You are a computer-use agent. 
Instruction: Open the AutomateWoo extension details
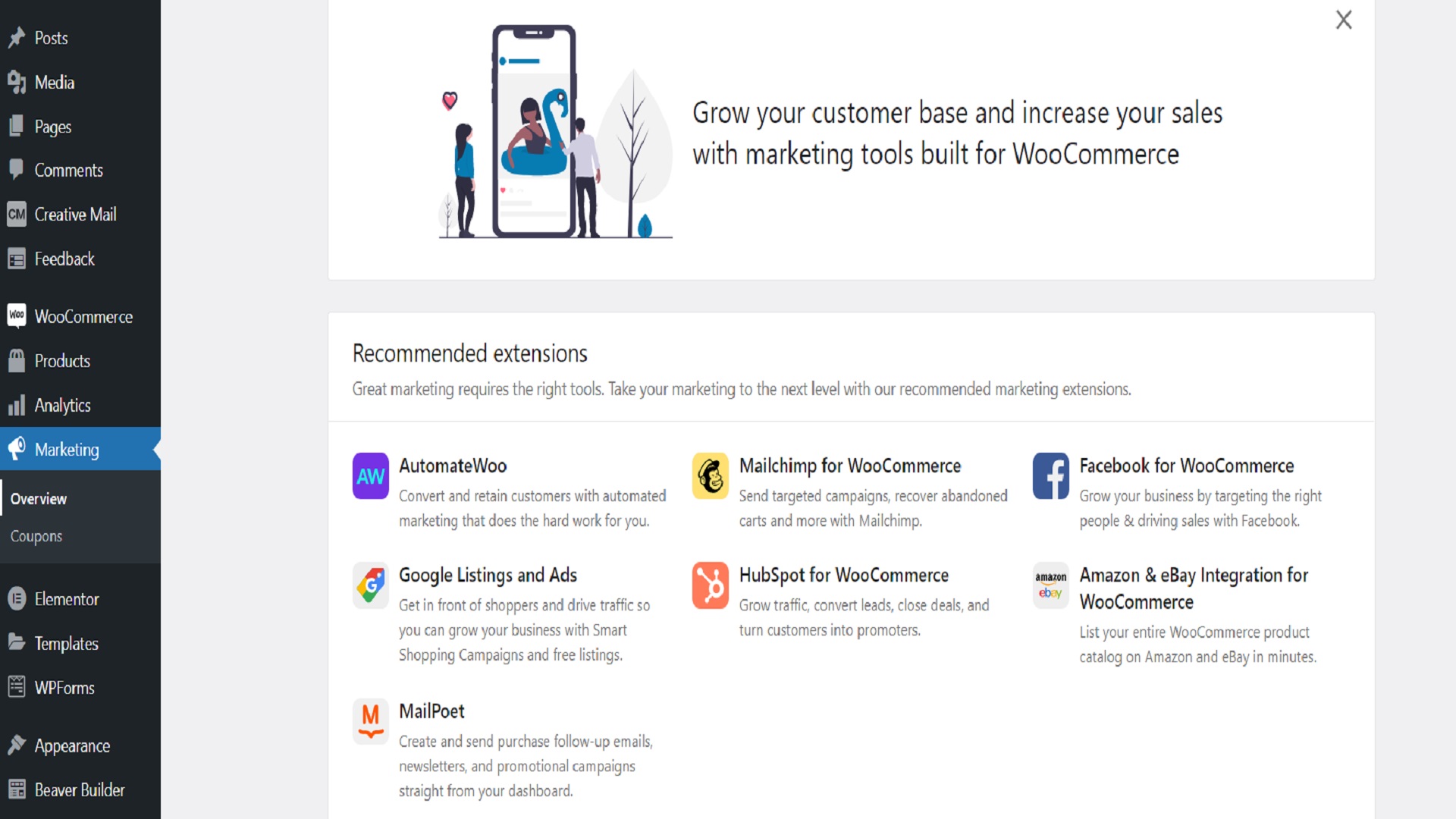[452, 465]
